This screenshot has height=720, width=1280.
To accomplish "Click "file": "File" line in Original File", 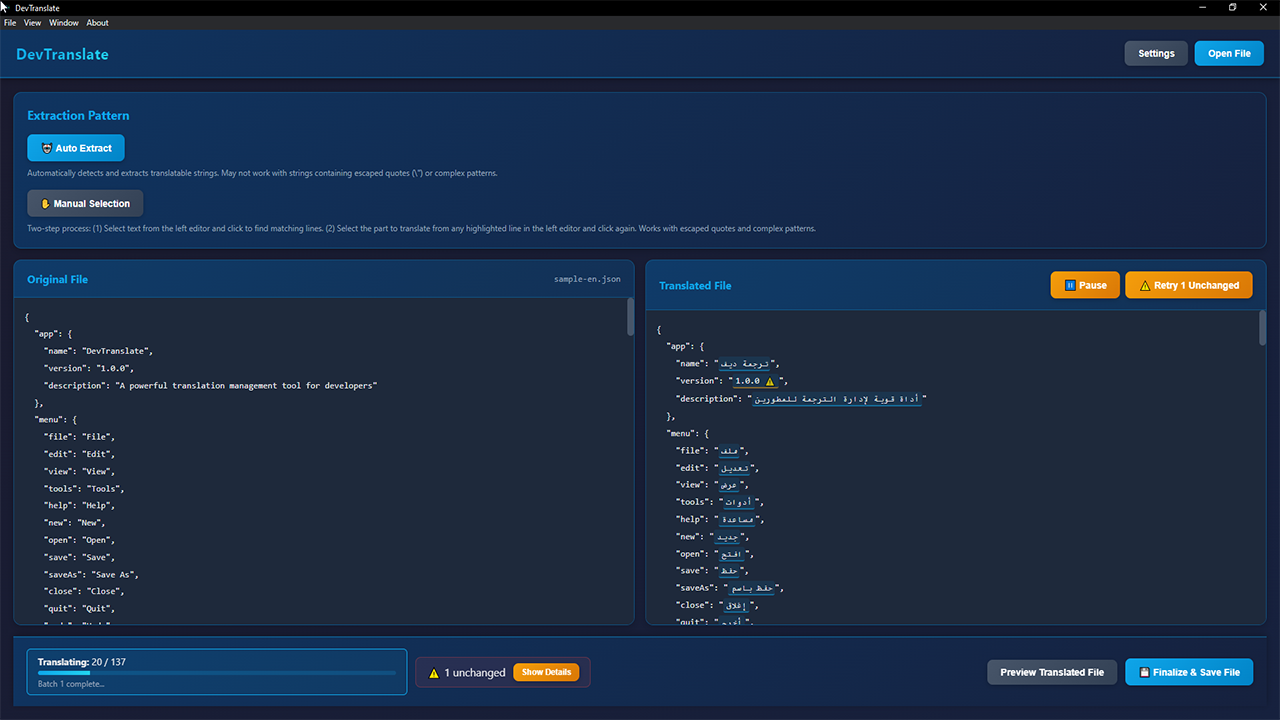I will pos(80,437).
